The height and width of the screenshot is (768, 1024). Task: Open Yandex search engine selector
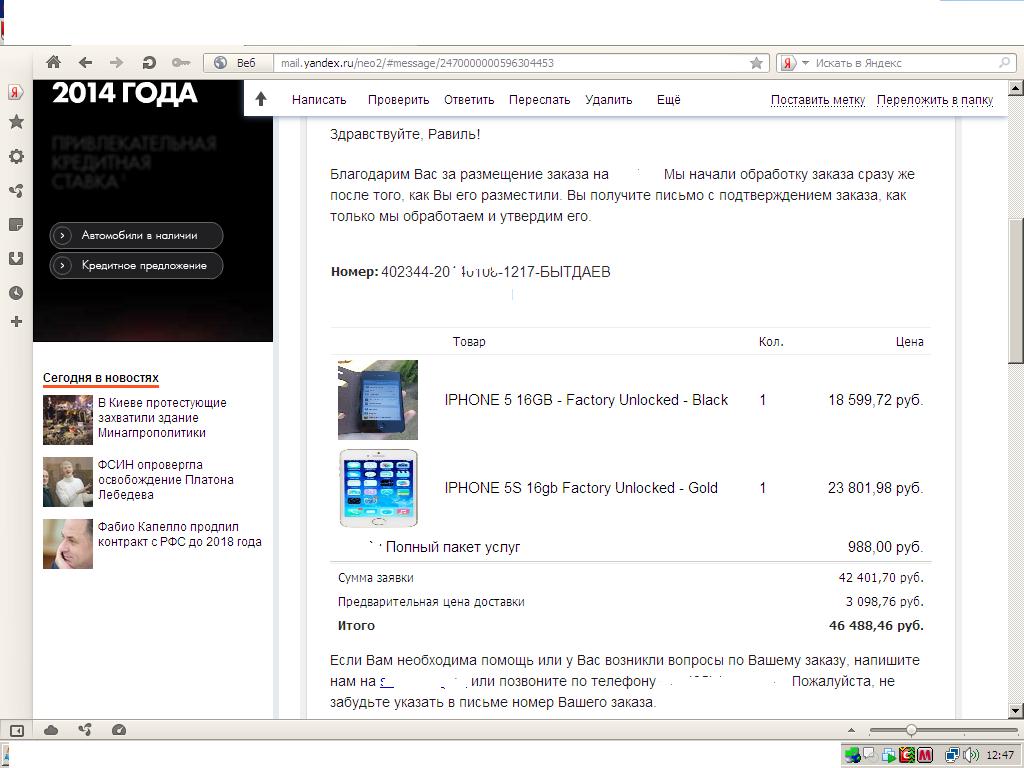tap(795, 63)
